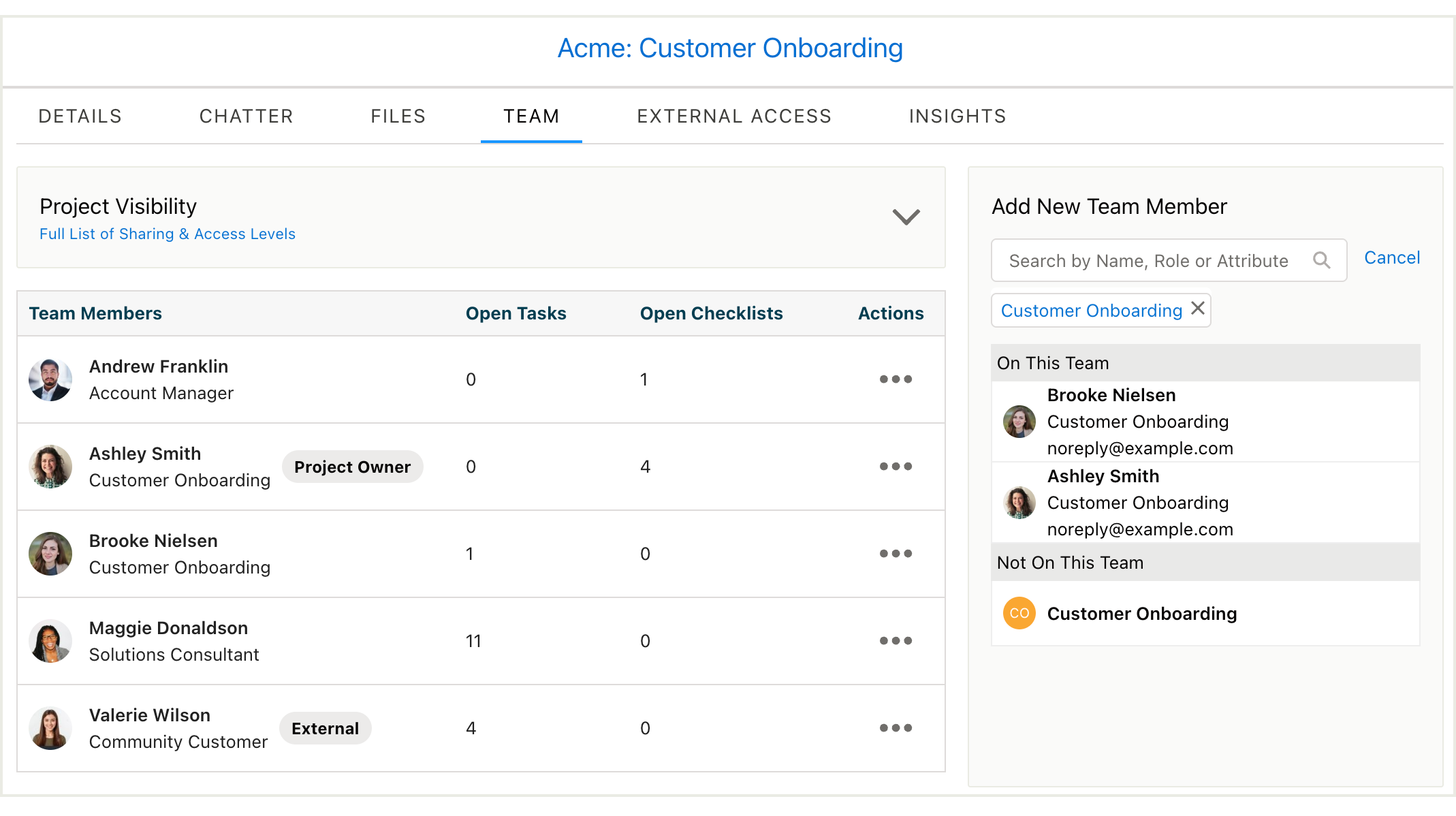Click the Open Checklists column header
Viewport: 1456px width, 816px height.
click(x=712, y=313)
